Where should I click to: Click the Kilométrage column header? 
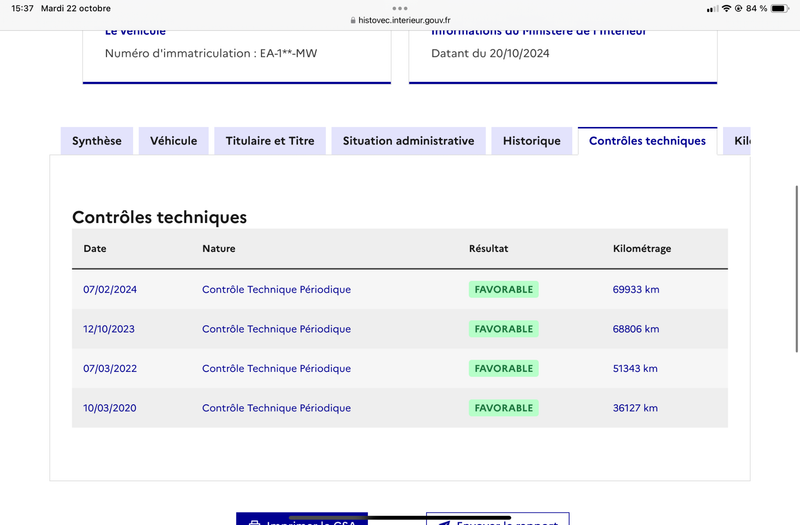point(642,248)
